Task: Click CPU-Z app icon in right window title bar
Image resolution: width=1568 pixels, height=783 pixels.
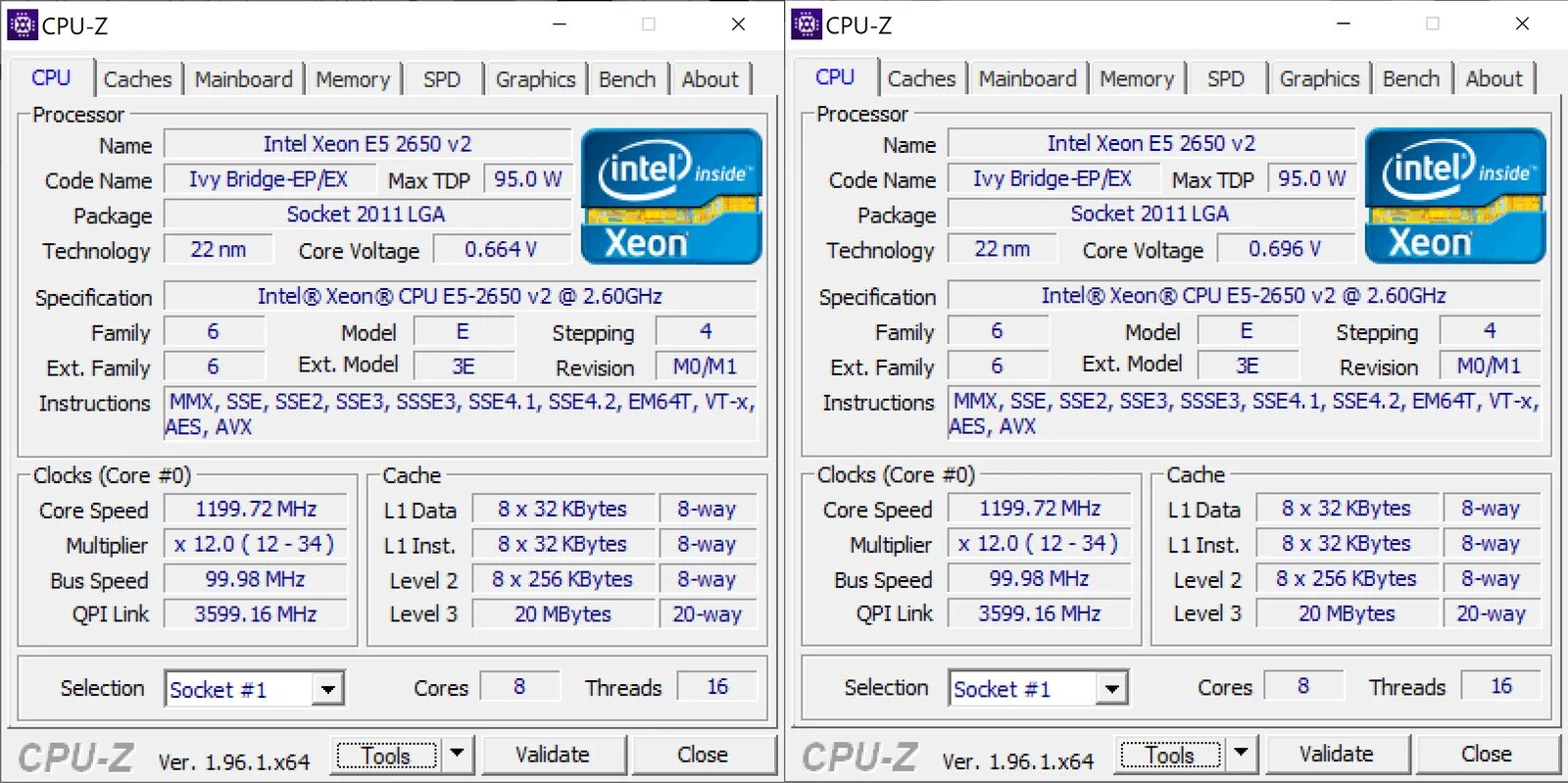Action: point(806,24)
